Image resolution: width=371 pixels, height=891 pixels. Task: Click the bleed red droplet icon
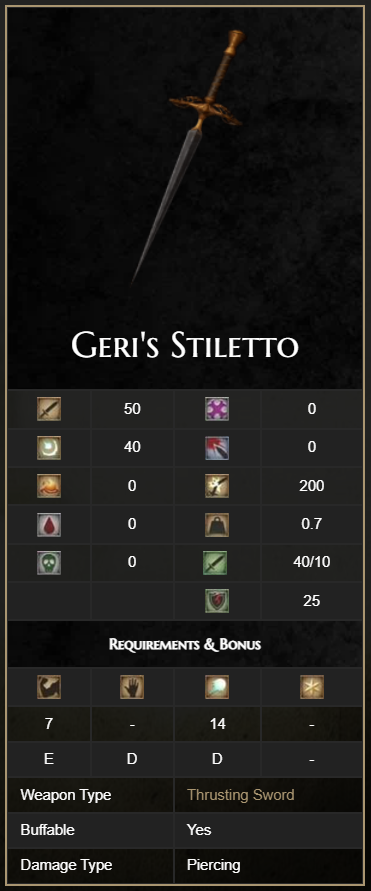(x=49, y=524)
